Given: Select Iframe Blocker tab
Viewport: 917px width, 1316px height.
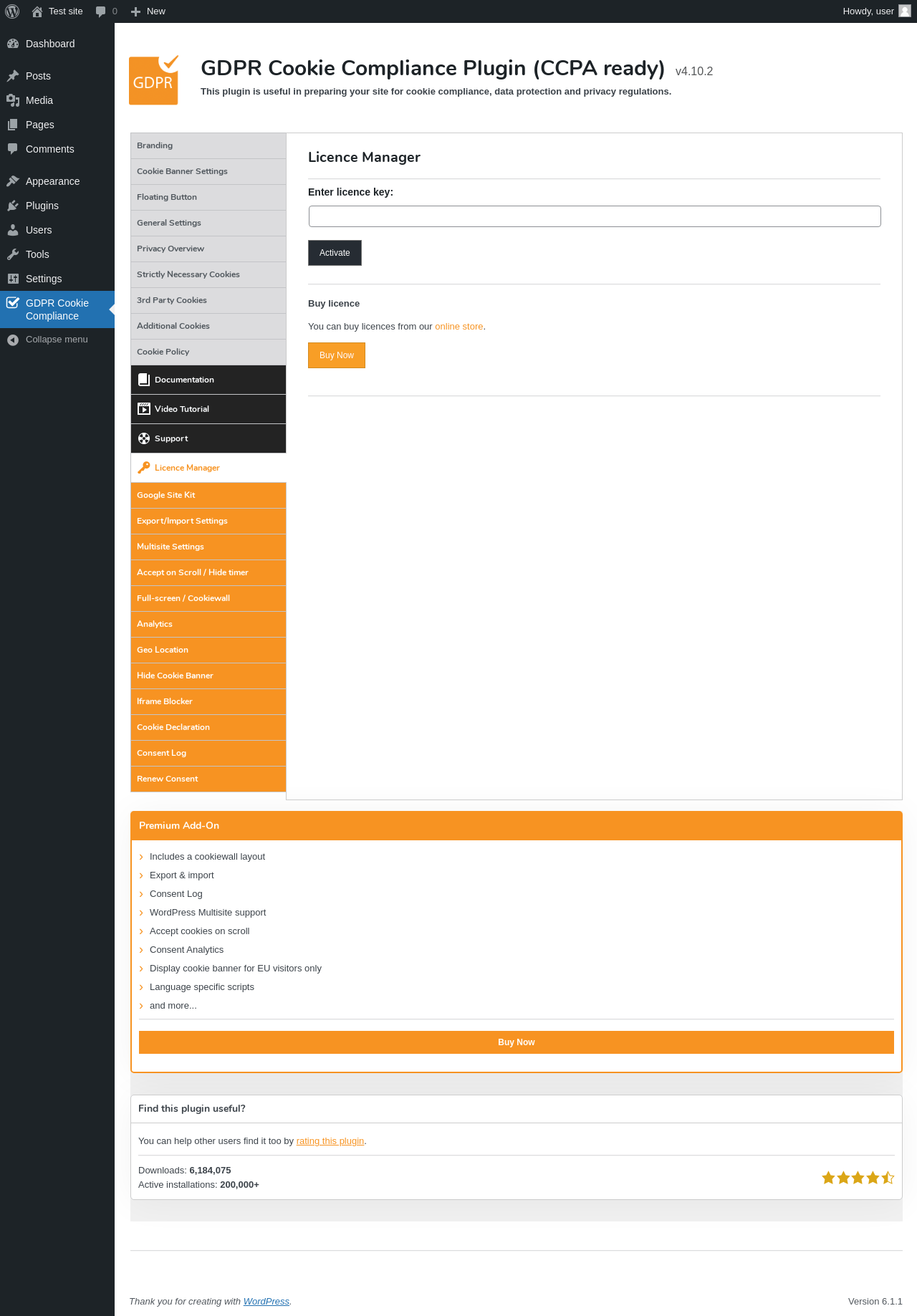Looking at the screenshot, I should coord(208,701).
